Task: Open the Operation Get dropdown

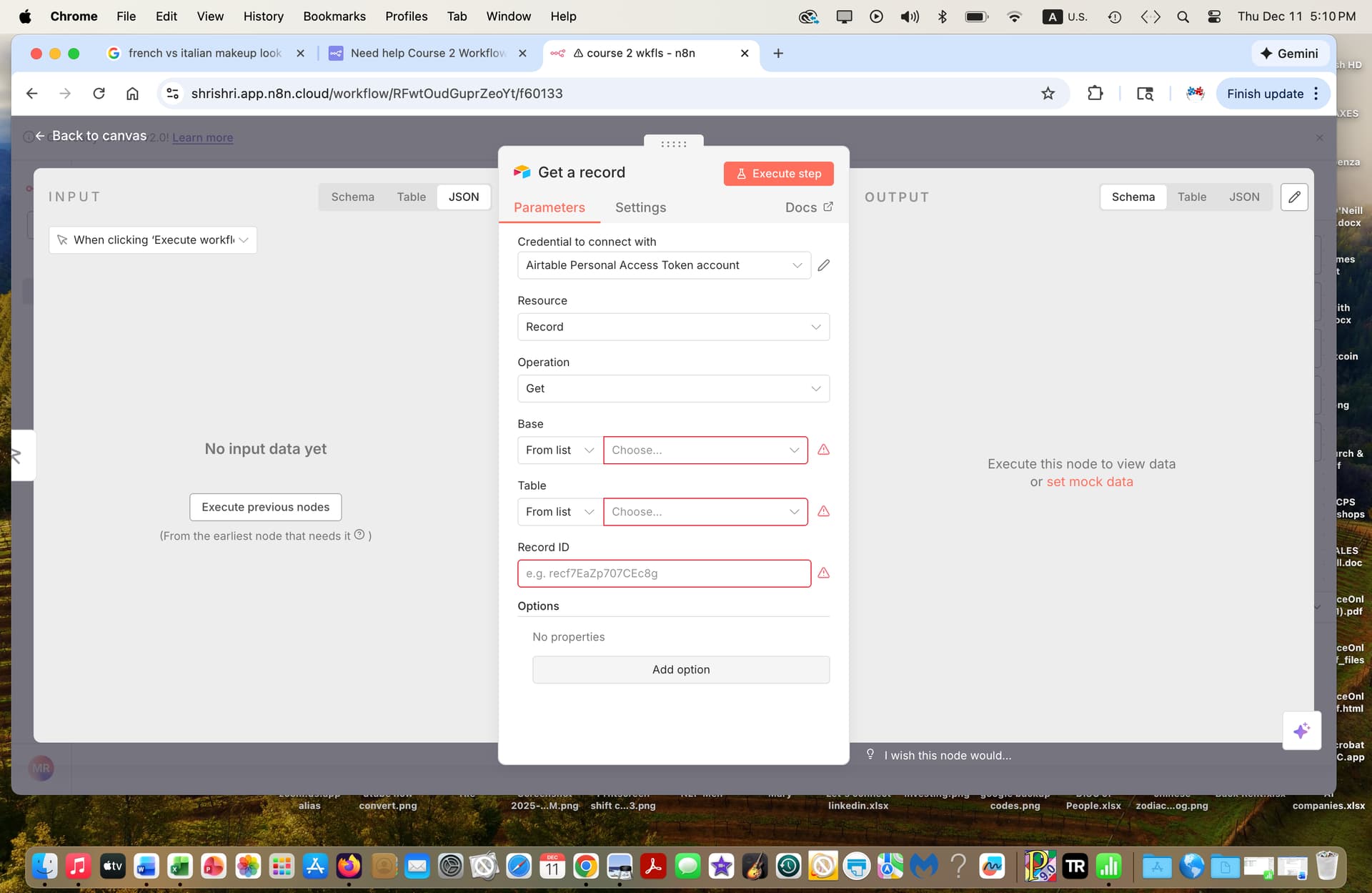Action: tap(673, 388)
